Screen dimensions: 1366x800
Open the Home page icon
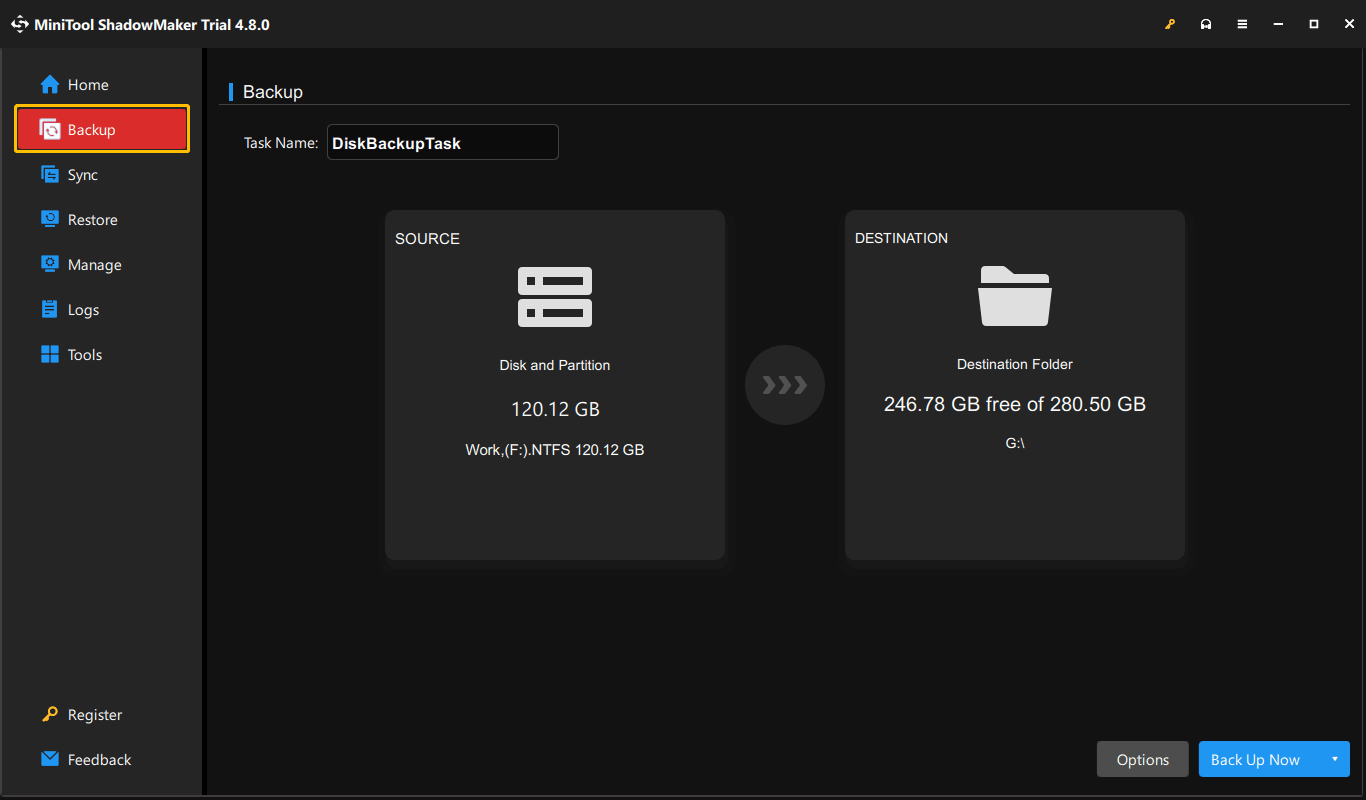point(48,85)
